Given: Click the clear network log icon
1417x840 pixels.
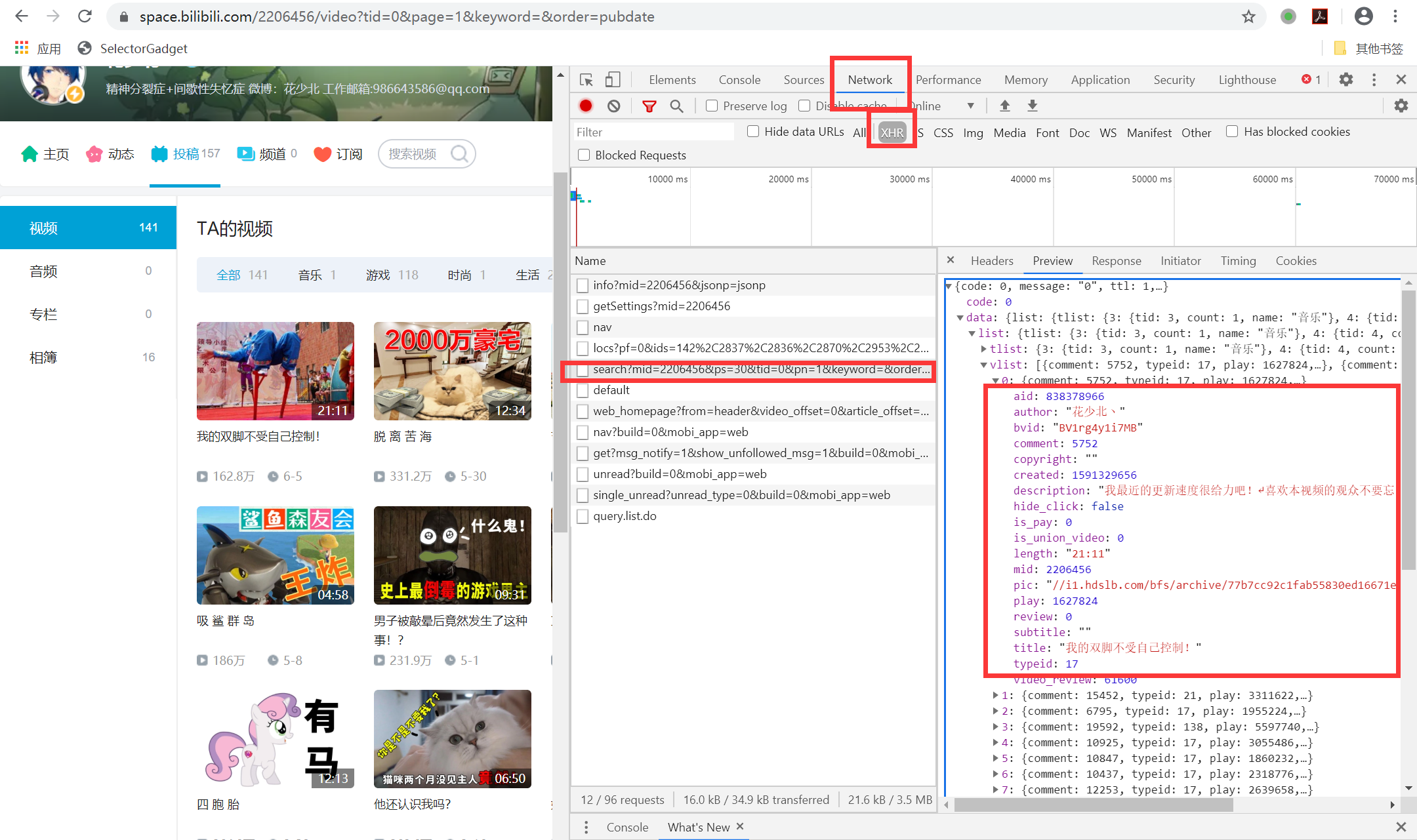Looking at the screenshot, I should click(615, 107).
